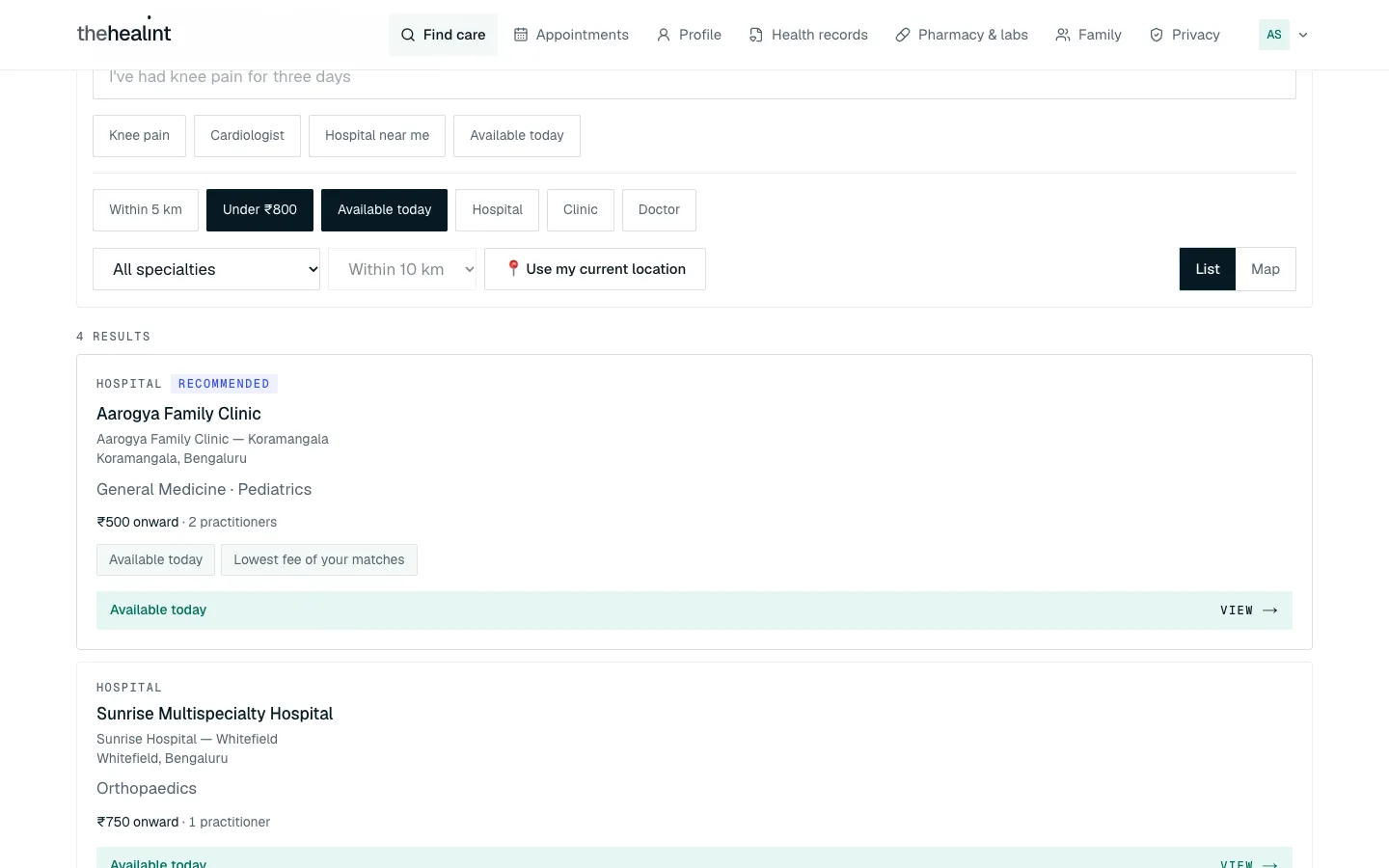Click the AS user avatar
The width and height of the screenshot is (1389, 868).
pos(1274,35)
